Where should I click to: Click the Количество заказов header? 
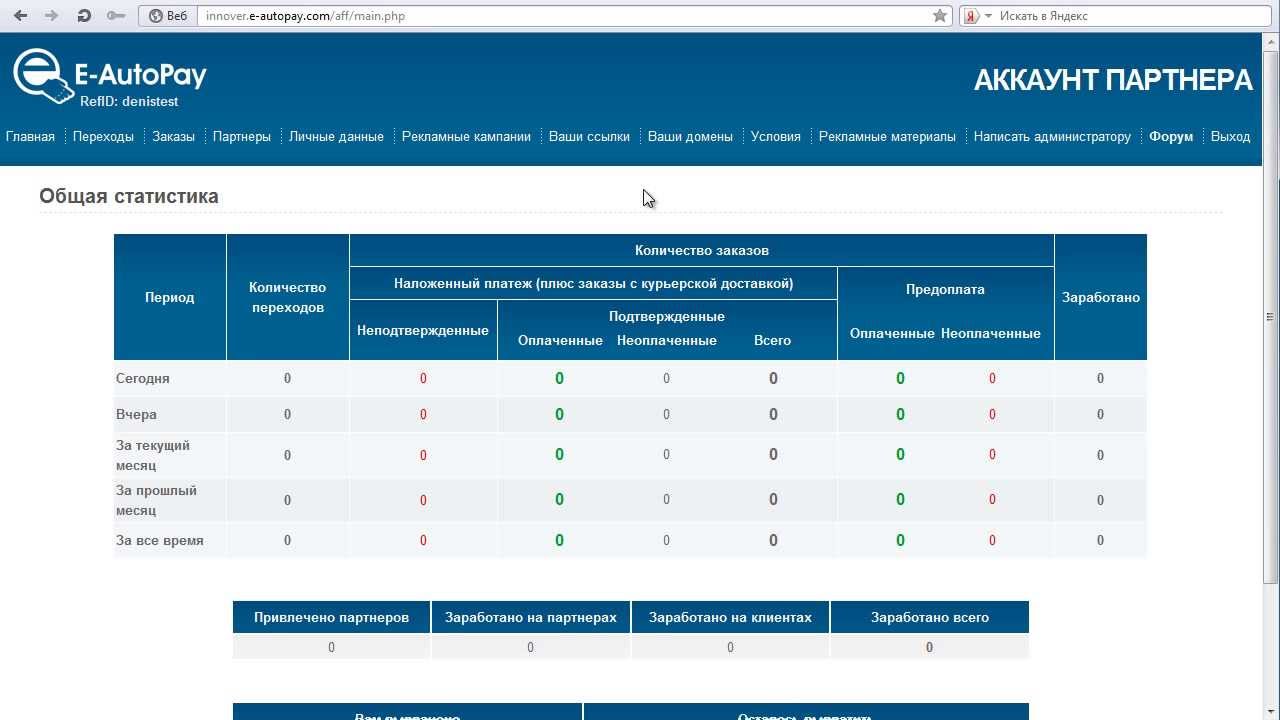pos(702,250)
